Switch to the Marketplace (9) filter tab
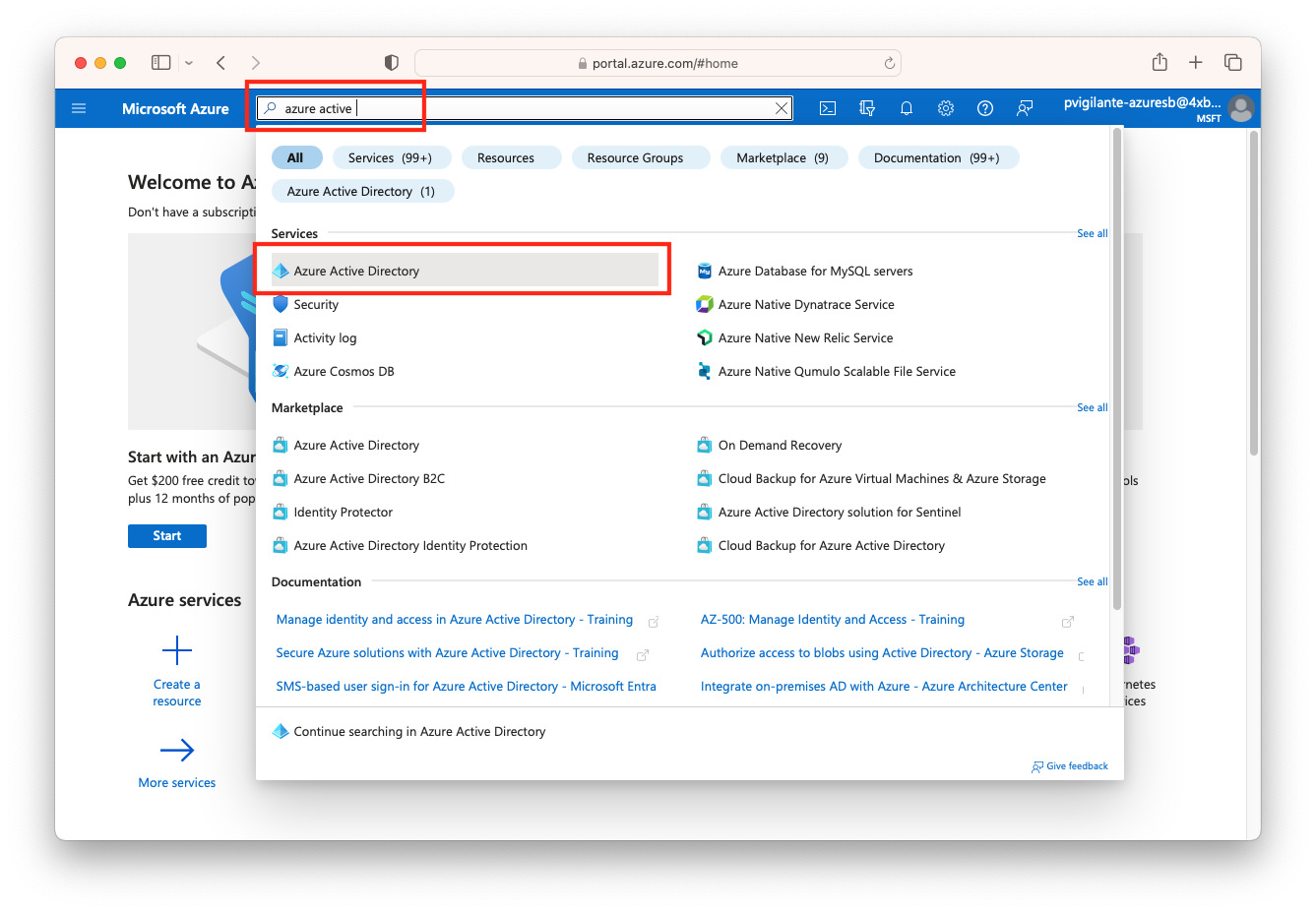Screen dimensions: 1316x913 (x=784, y=157)
